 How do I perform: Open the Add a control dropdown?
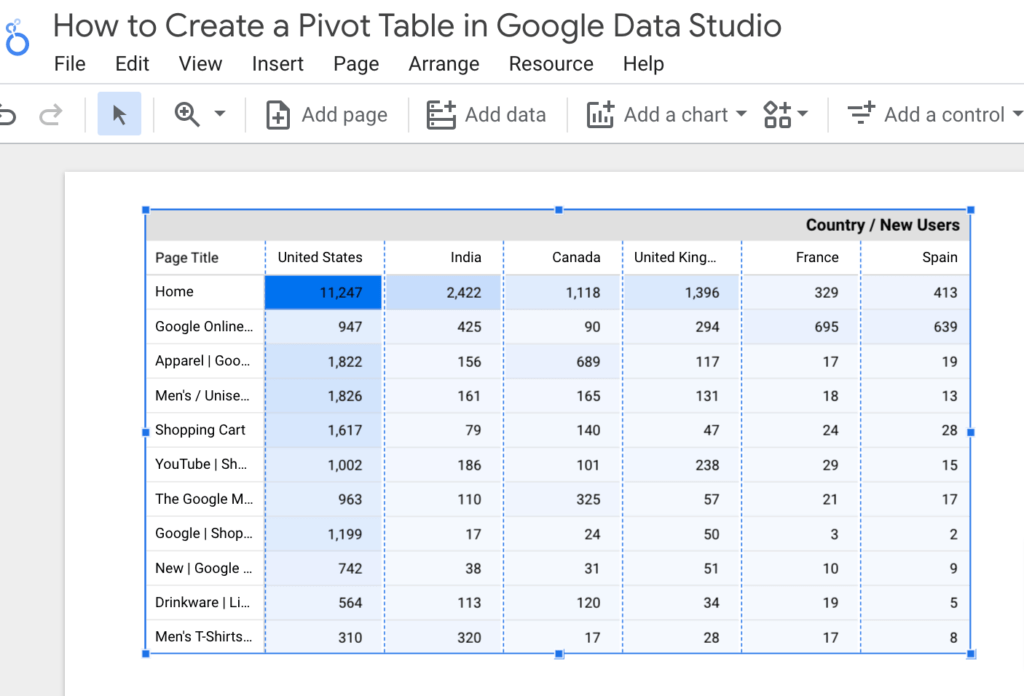1018,114
